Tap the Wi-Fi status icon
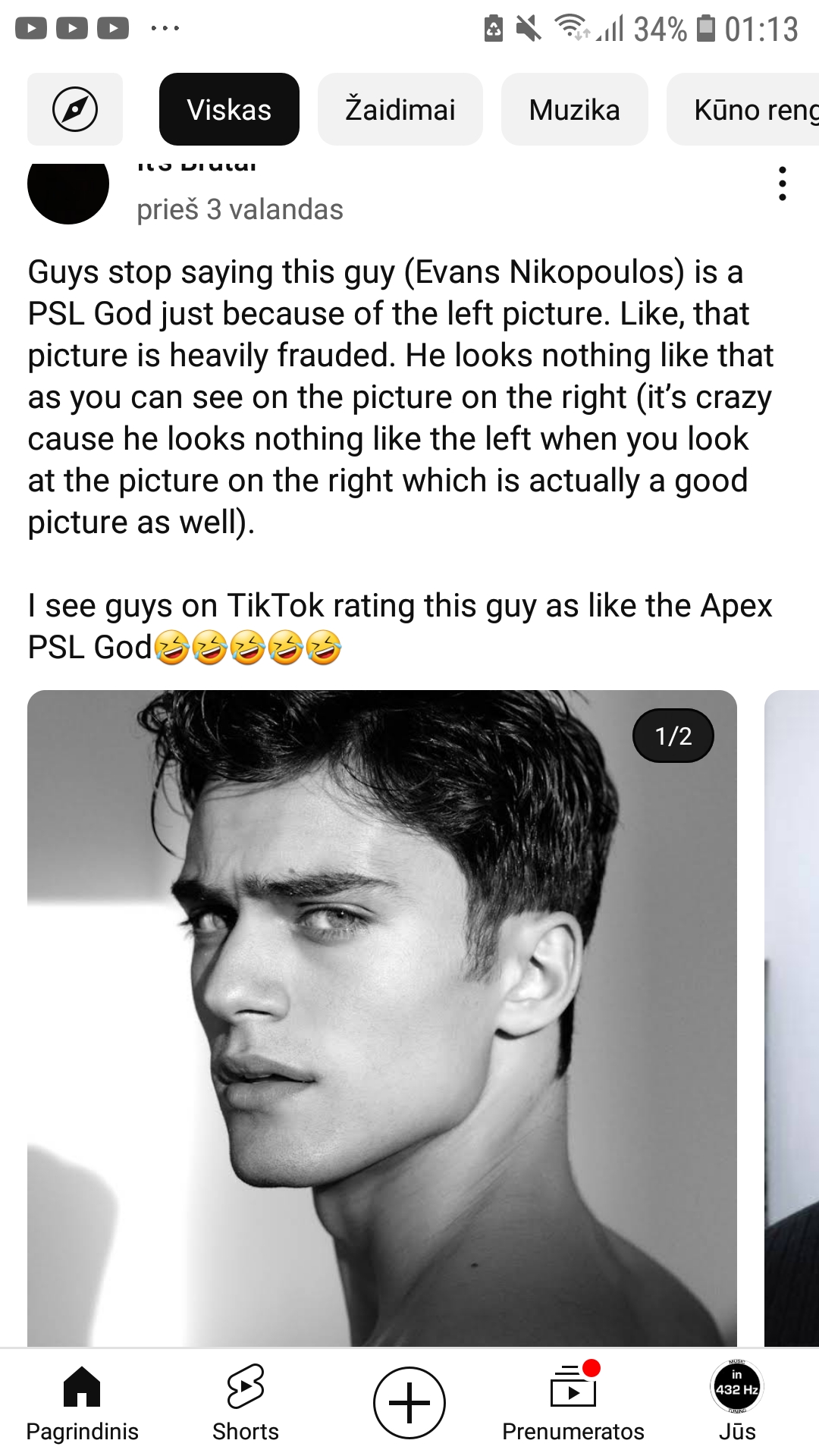 (573, 27)
